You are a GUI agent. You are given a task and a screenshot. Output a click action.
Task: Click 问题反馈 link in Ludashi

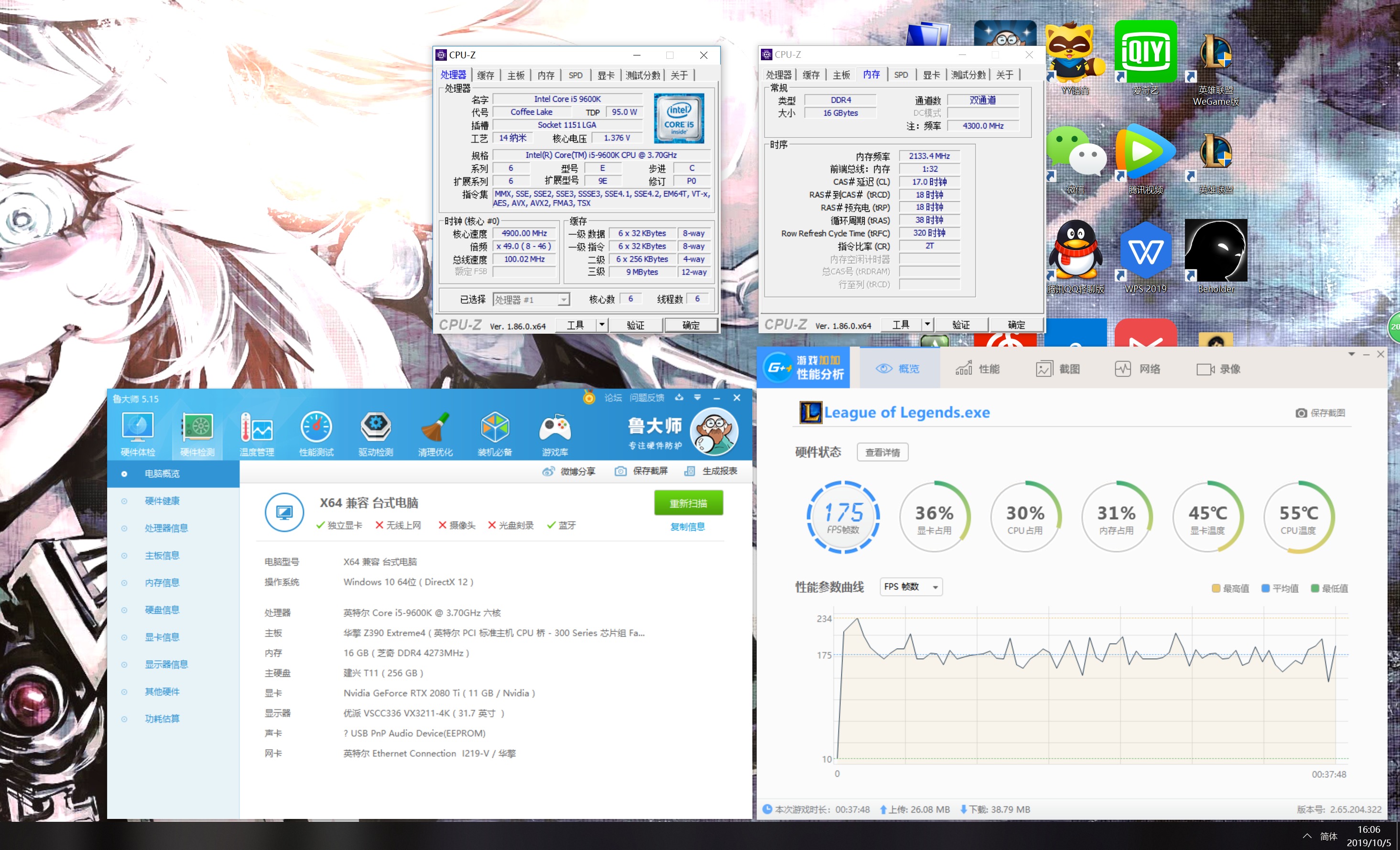click(647, 398)
